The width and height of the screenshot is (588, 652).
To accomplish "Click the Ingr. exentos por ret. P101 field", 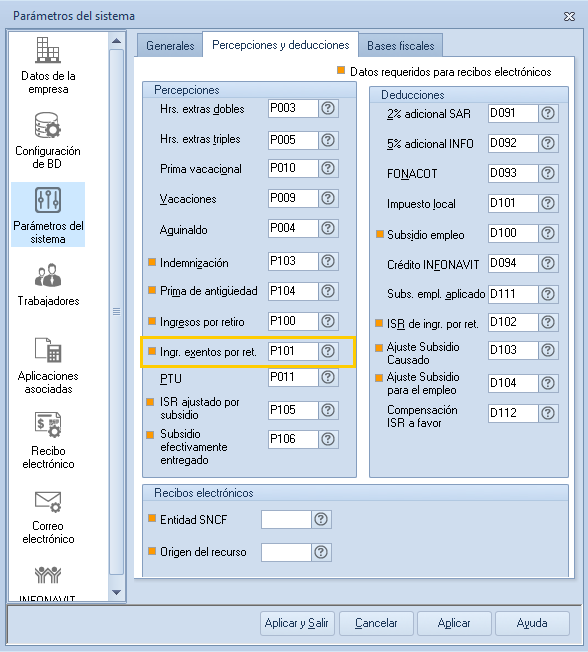I will click(x=293, y=351).
